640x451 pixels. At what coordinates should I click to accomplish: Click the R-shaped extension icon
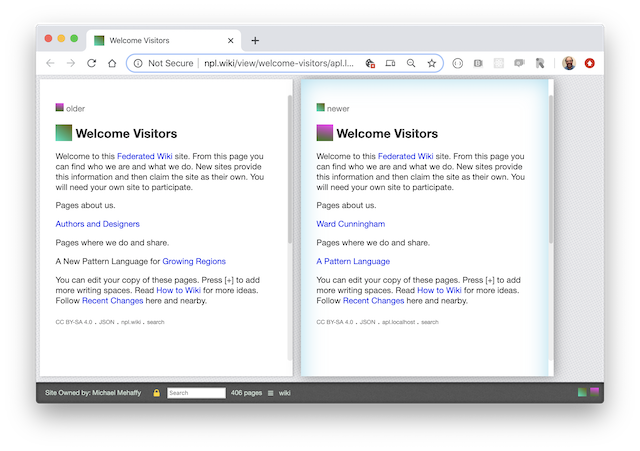[x=540, y=63]
